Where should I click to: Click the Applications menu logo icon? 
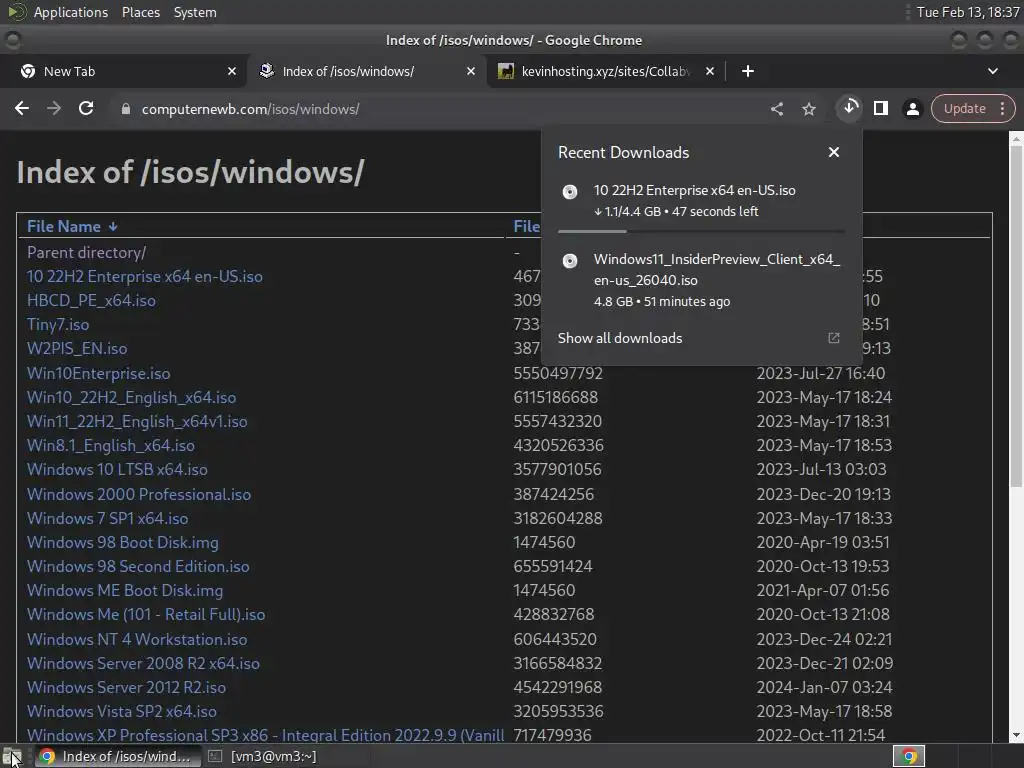click(17, 12)
